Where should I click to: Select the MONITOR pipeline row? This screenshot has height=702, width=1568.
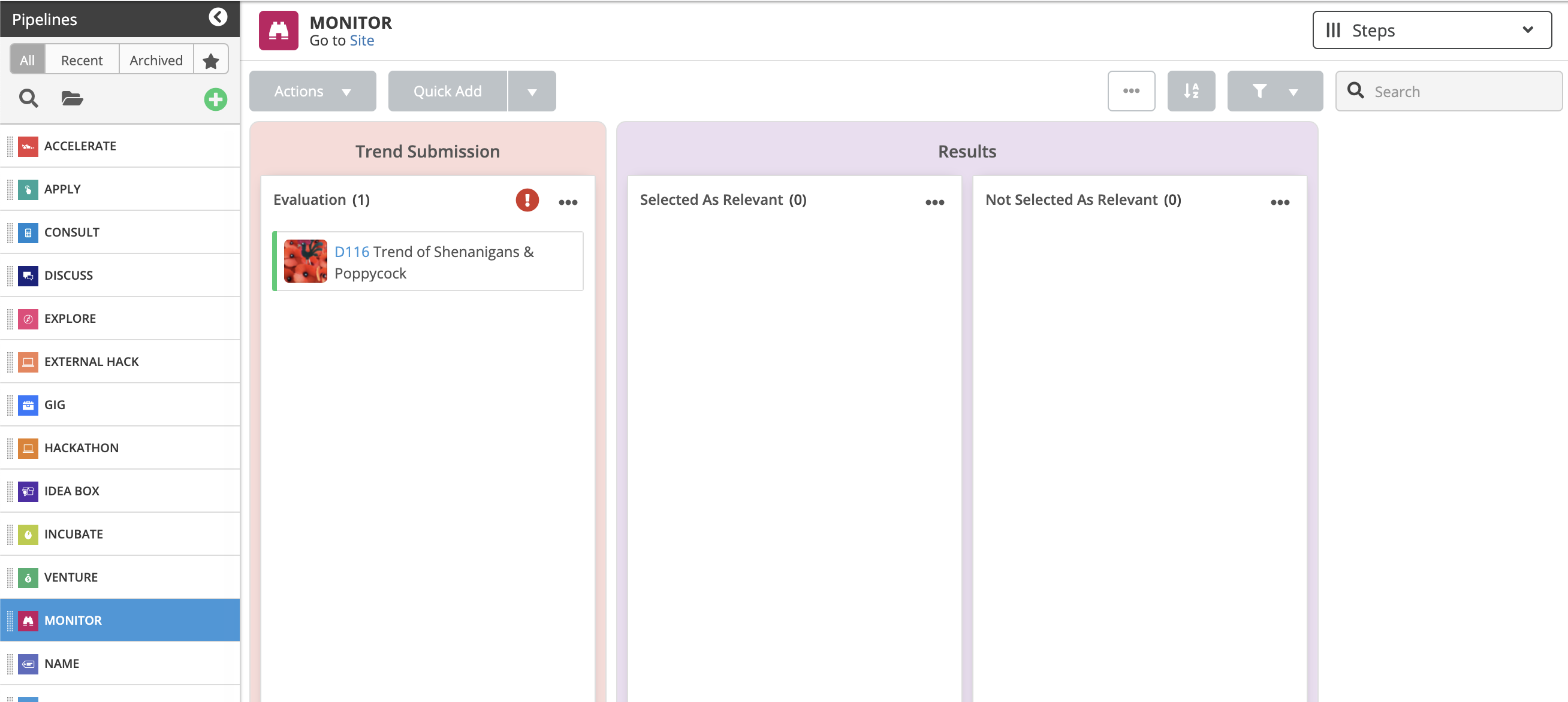[x=120, y=621]
